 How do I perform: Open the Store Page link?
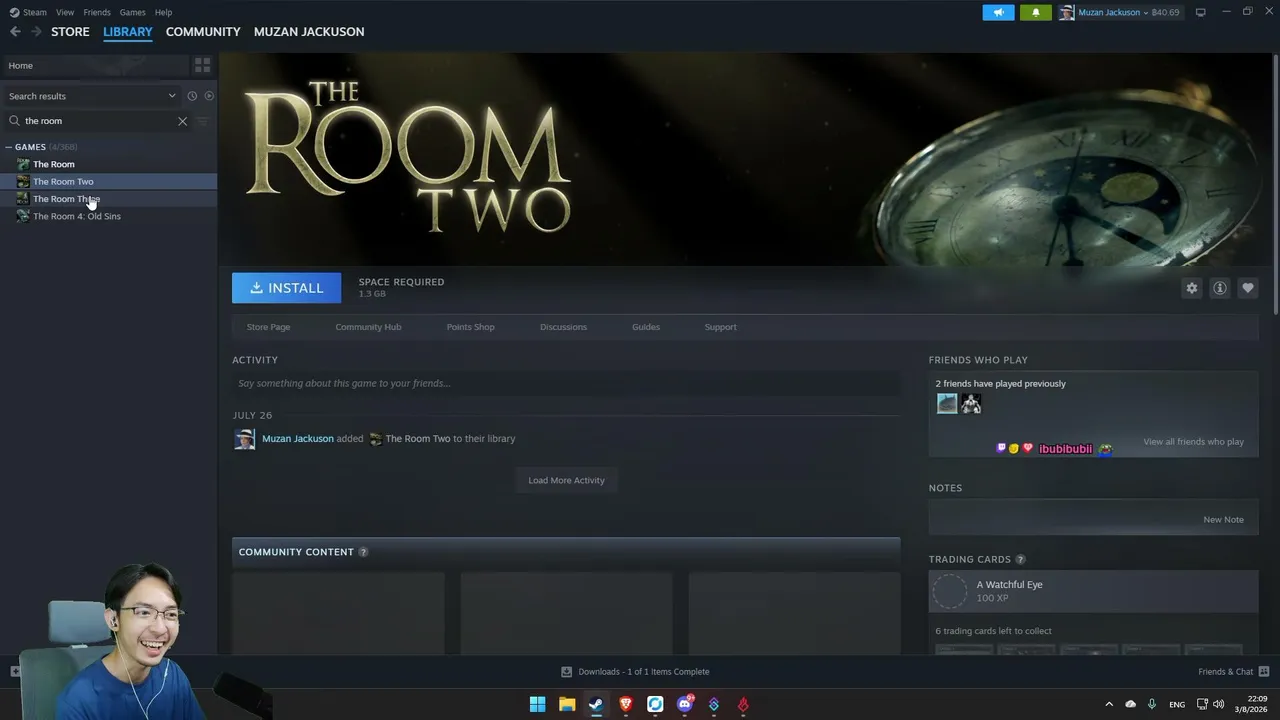(268, 327)
